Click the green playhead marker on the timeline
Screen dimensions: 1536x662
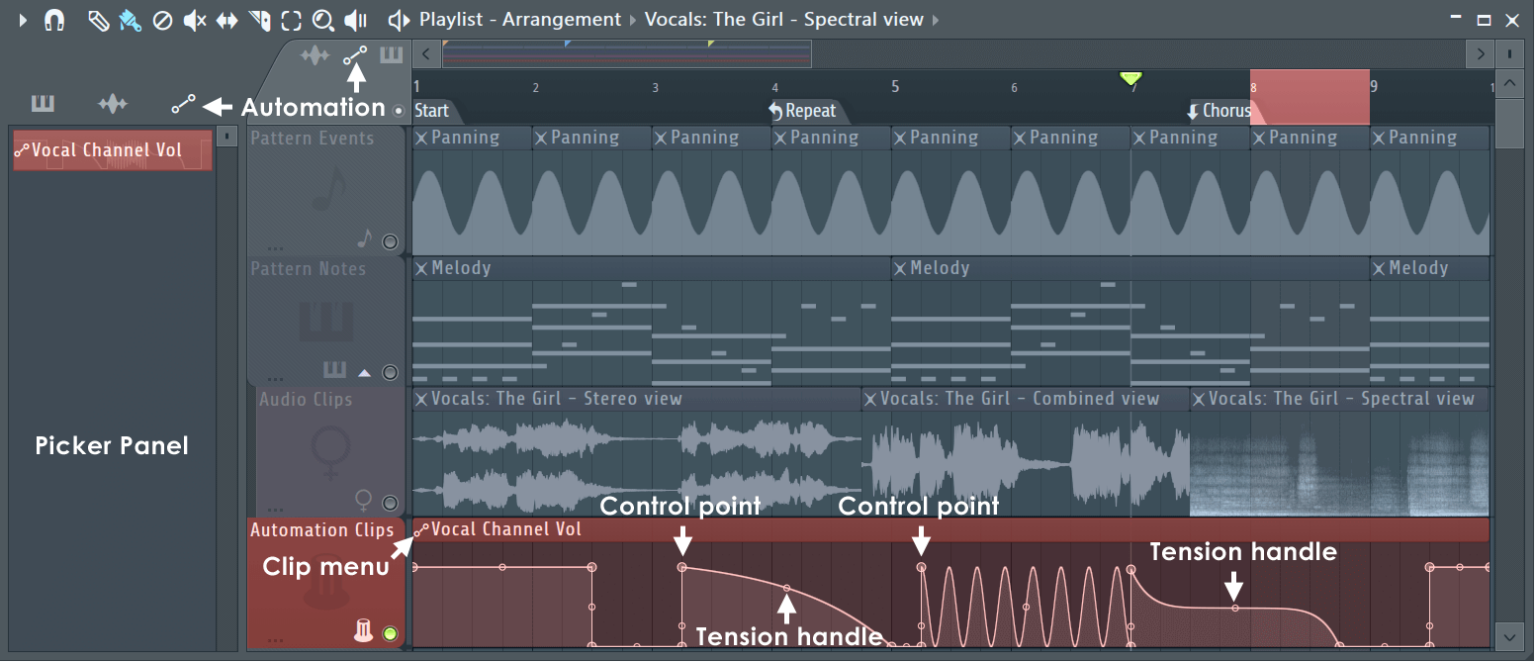pos(1131,80)
